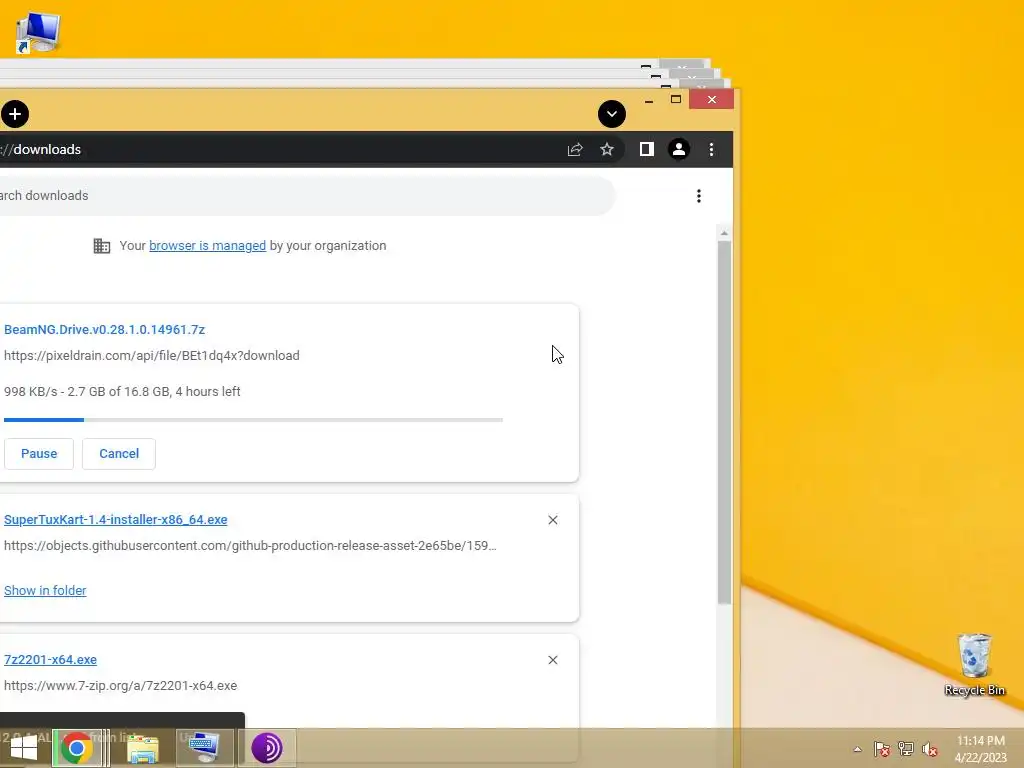Open SuperTuxKart-1.4-installer-x86_64.exe link

point(116,519)
